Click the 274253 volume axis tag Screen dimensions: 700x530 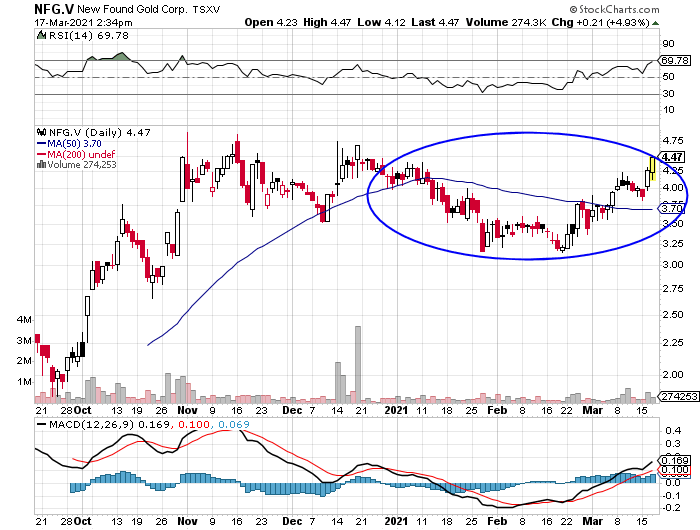tap(679, 396)
